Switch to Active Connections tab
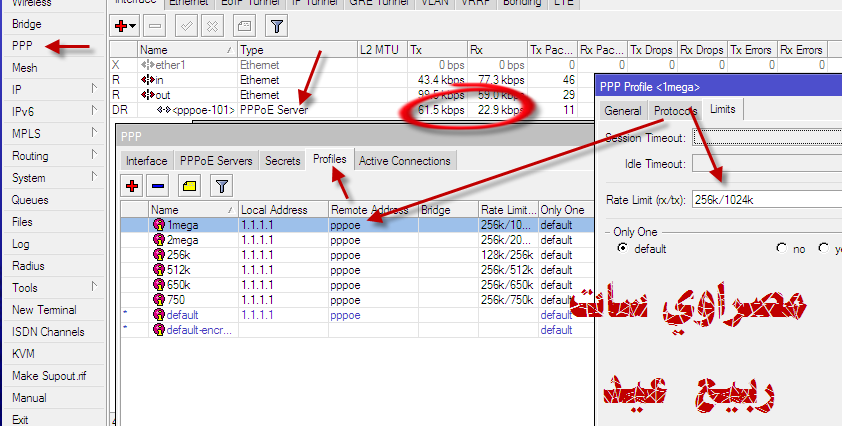The image size is (842, 426). (405, 161)
